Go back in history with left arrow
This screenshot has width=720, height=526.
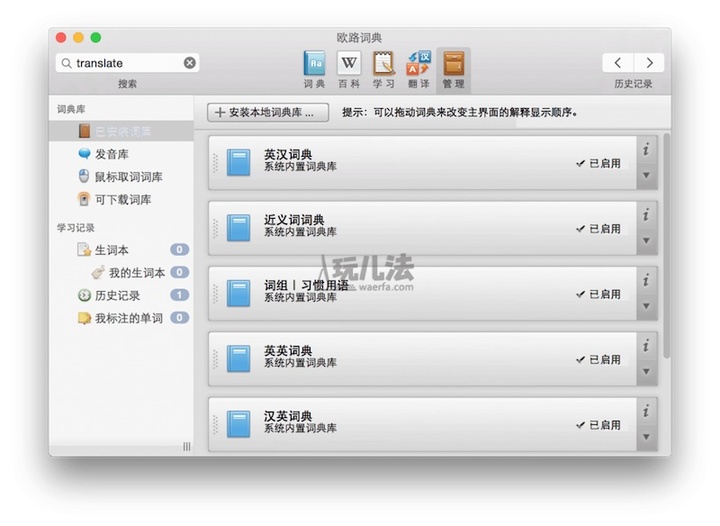[x=618, y=63]
